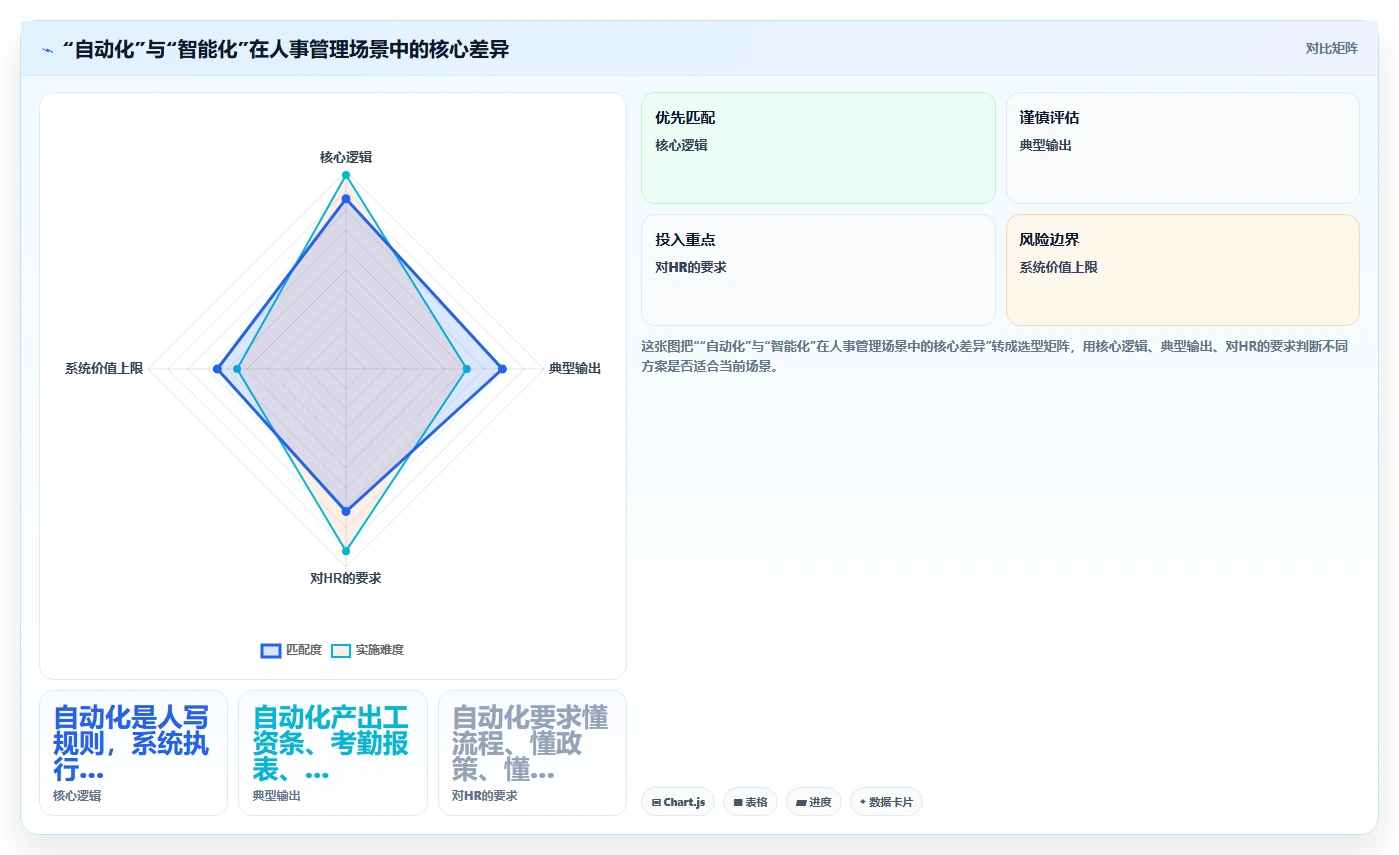The height and width of the screenshot is (855, 1399).
Task: Click the 实施难度 legend label
Action: tap(380, 650)
